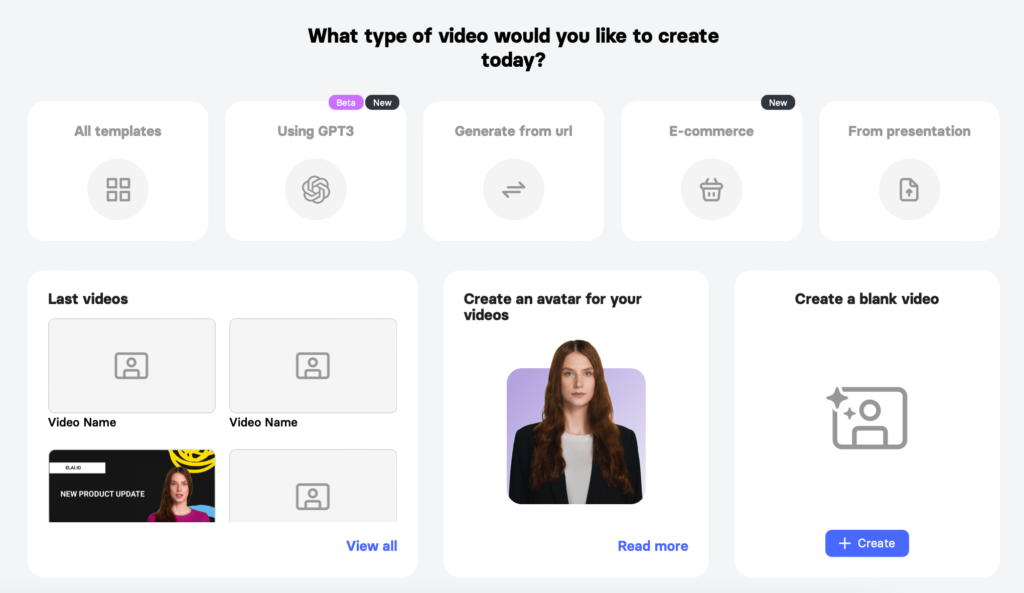Image resolution: width=1024 pixels, height=593 pixels.
Task: Select the E-commerce card
Action: coord(711,170)
